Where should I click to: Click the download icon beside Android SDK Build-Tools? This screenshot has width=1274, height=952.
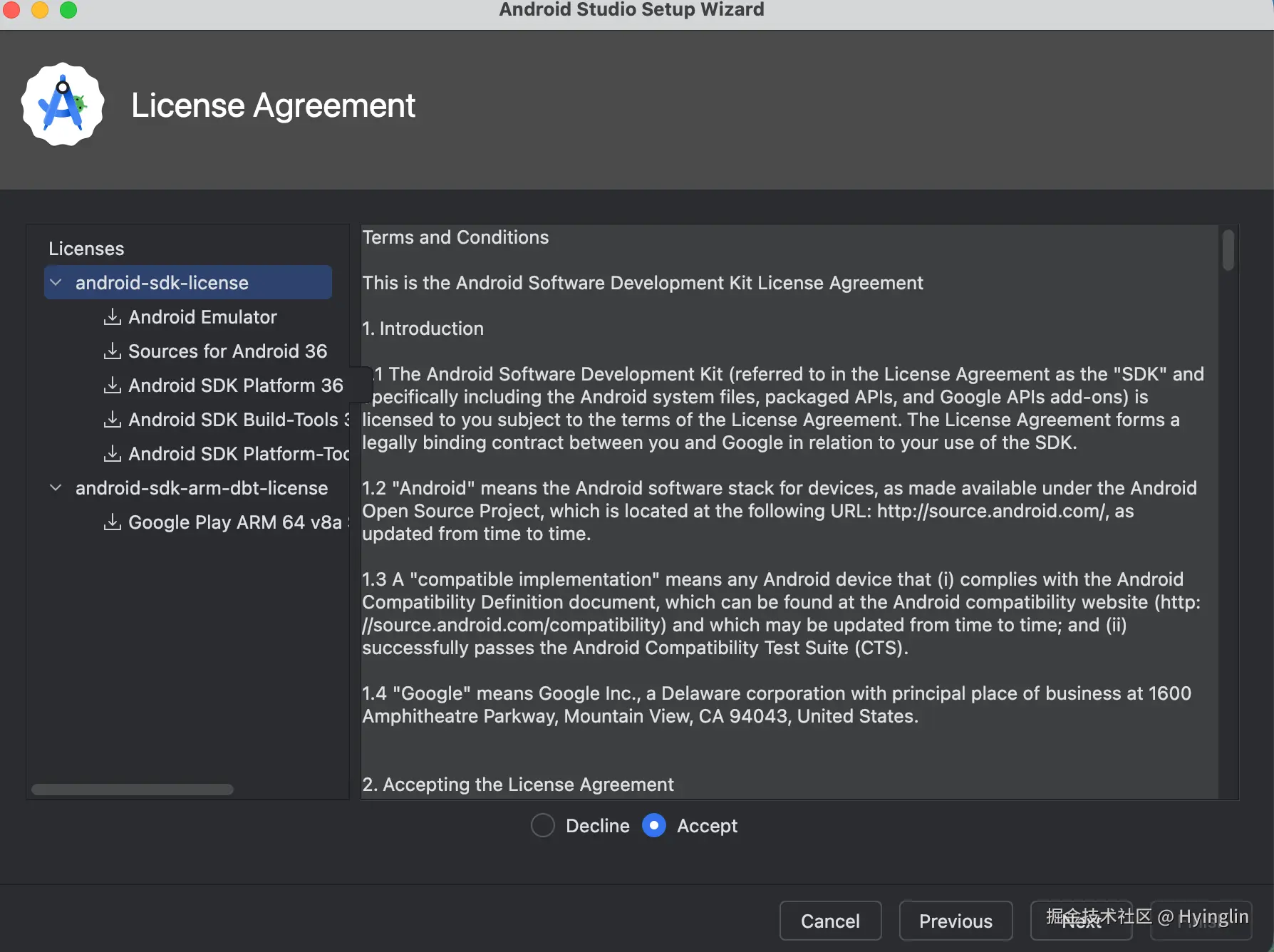coord(112,419)
